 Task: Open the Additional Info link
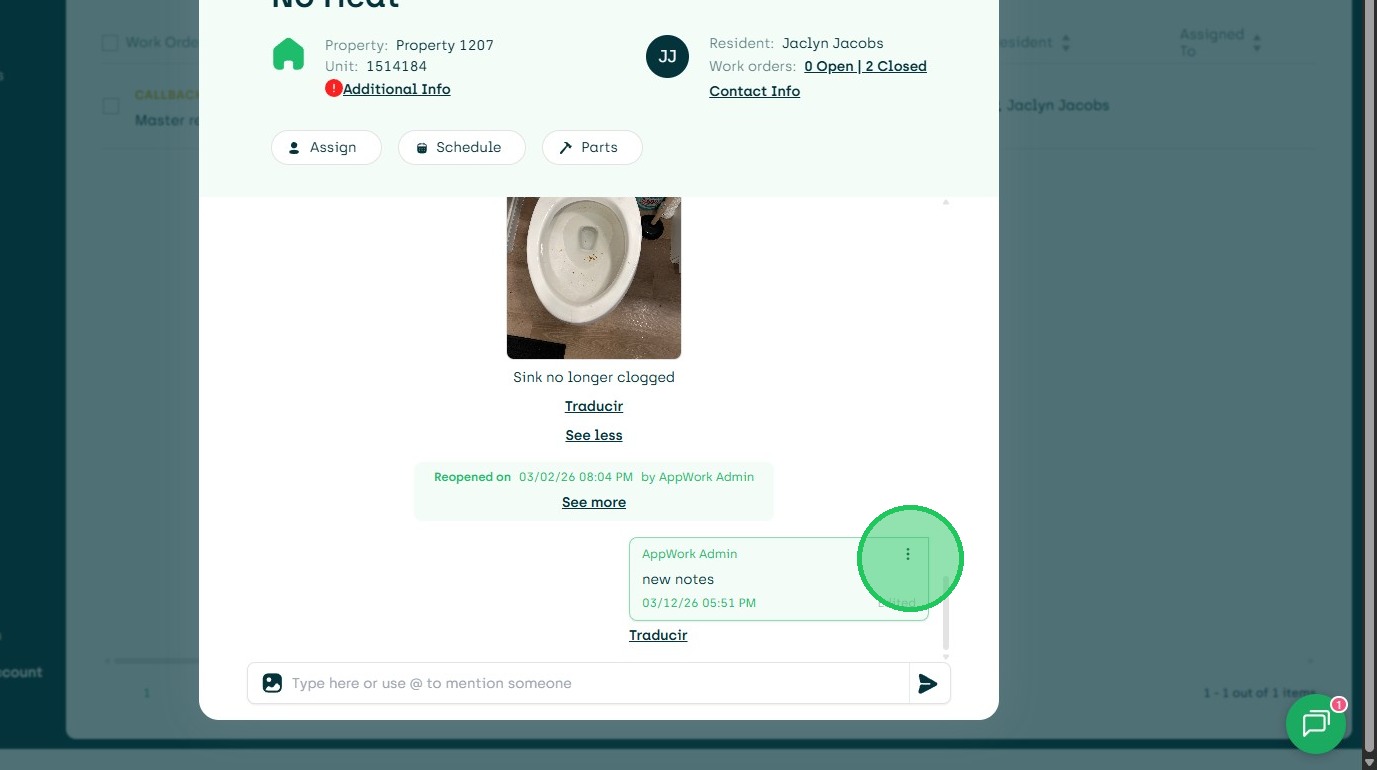[x=396, y=89]
